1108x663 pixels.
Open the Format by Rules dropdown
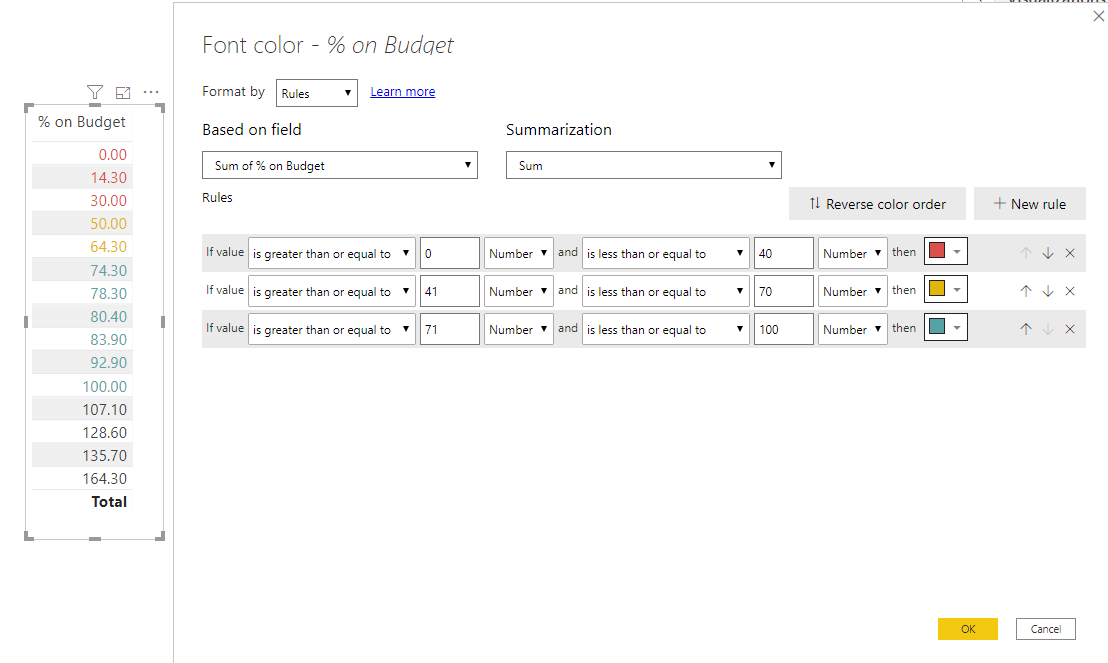click(317, 93)
